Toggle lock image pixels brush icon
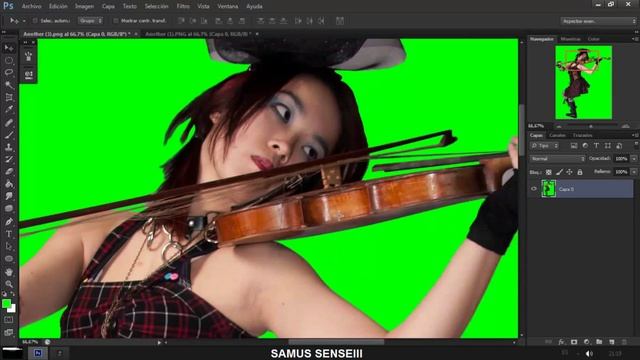640x360 pixels. pos(559,172)
